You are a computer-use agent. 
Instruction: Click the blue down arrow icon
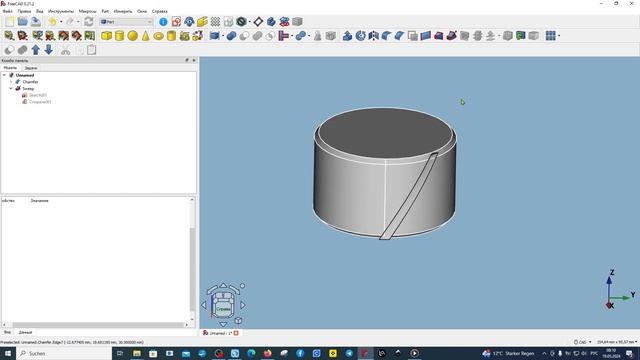point(49,50)
